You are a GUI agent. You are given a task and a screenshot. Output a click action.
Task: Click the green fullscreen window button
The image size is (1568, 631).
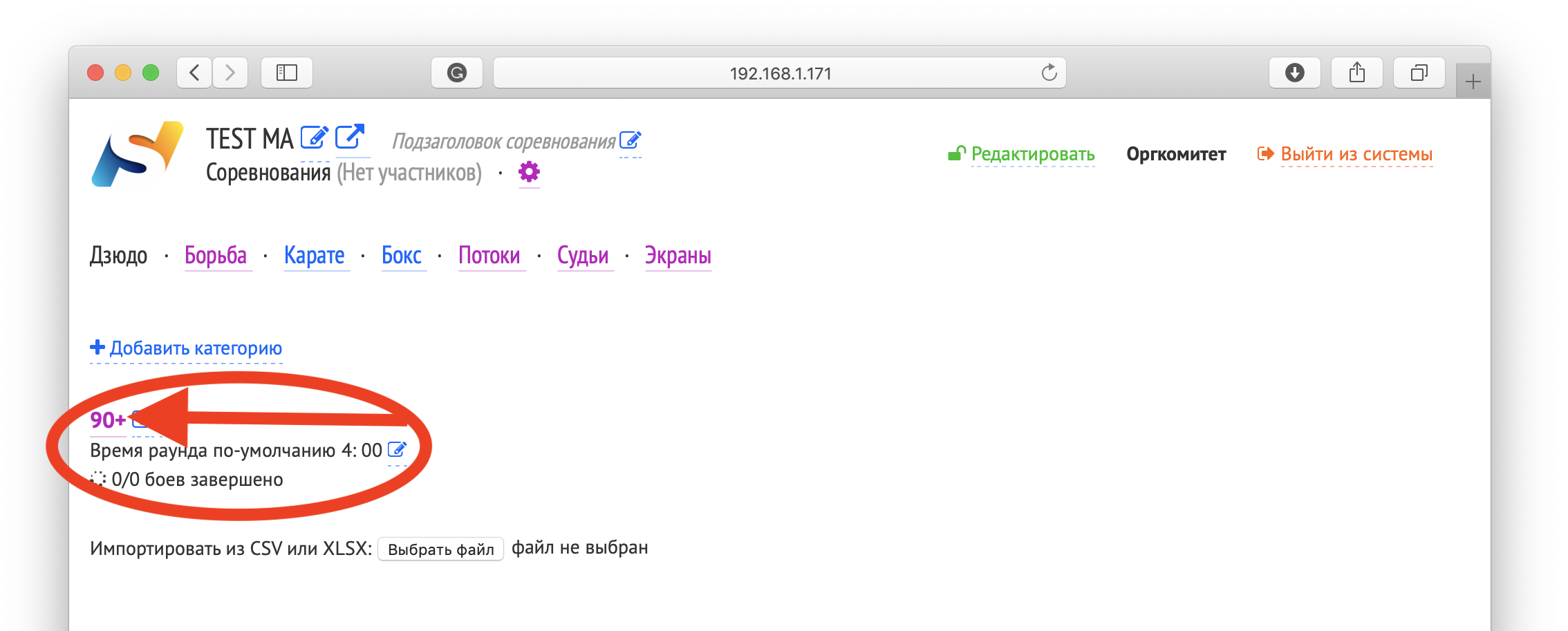(x=151, y=73)
